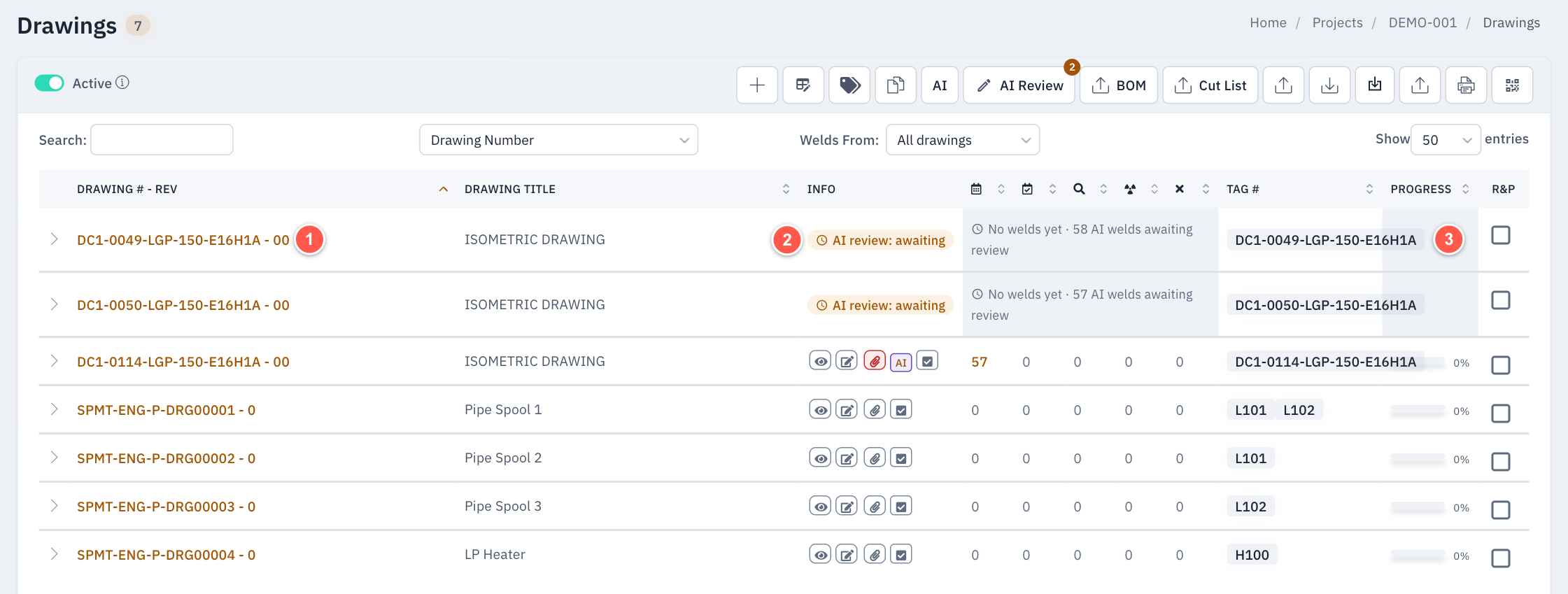Click the plus button to add a drawing

757,85
